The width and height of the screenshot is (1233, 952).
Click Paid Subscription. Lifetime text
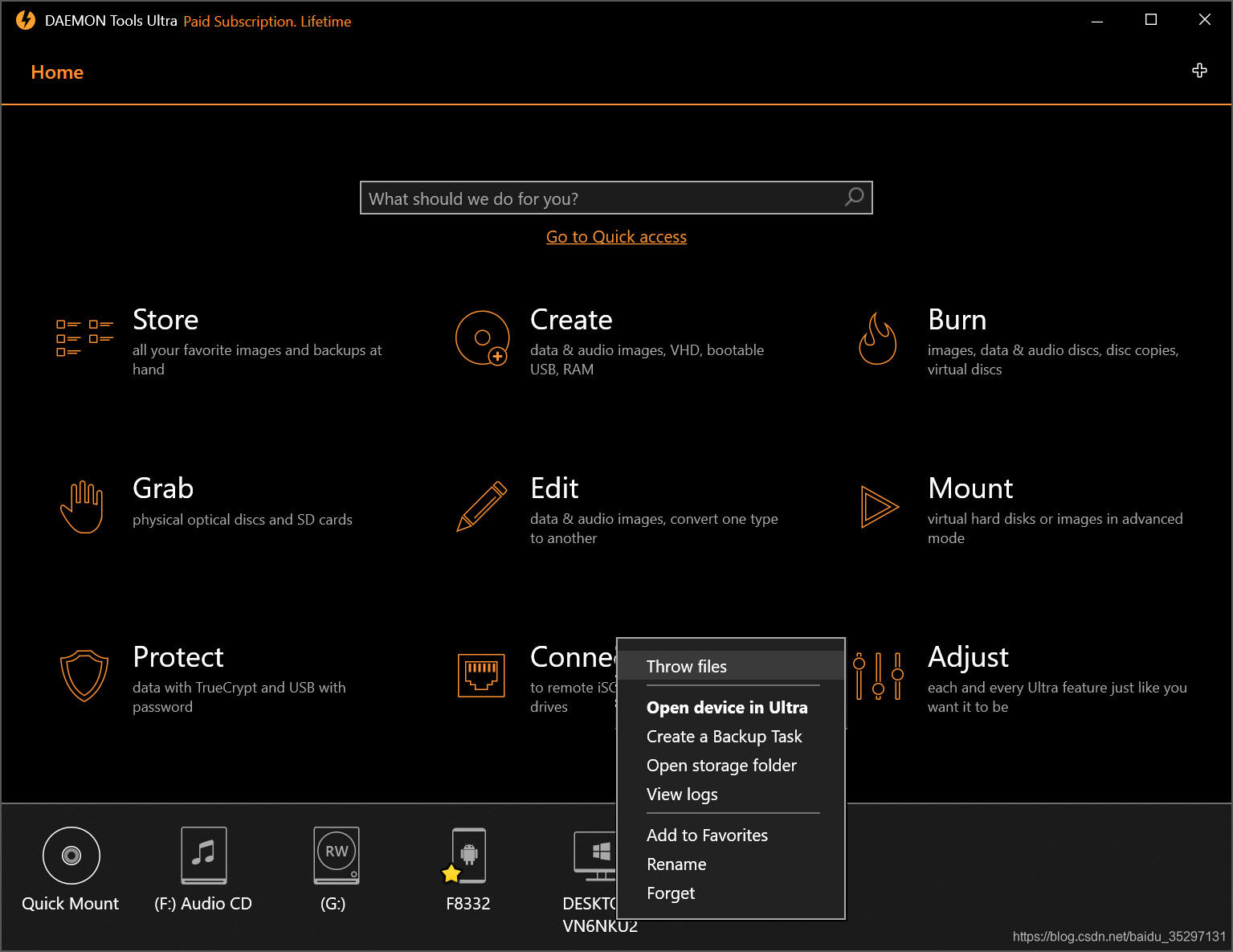coord(267,22)
